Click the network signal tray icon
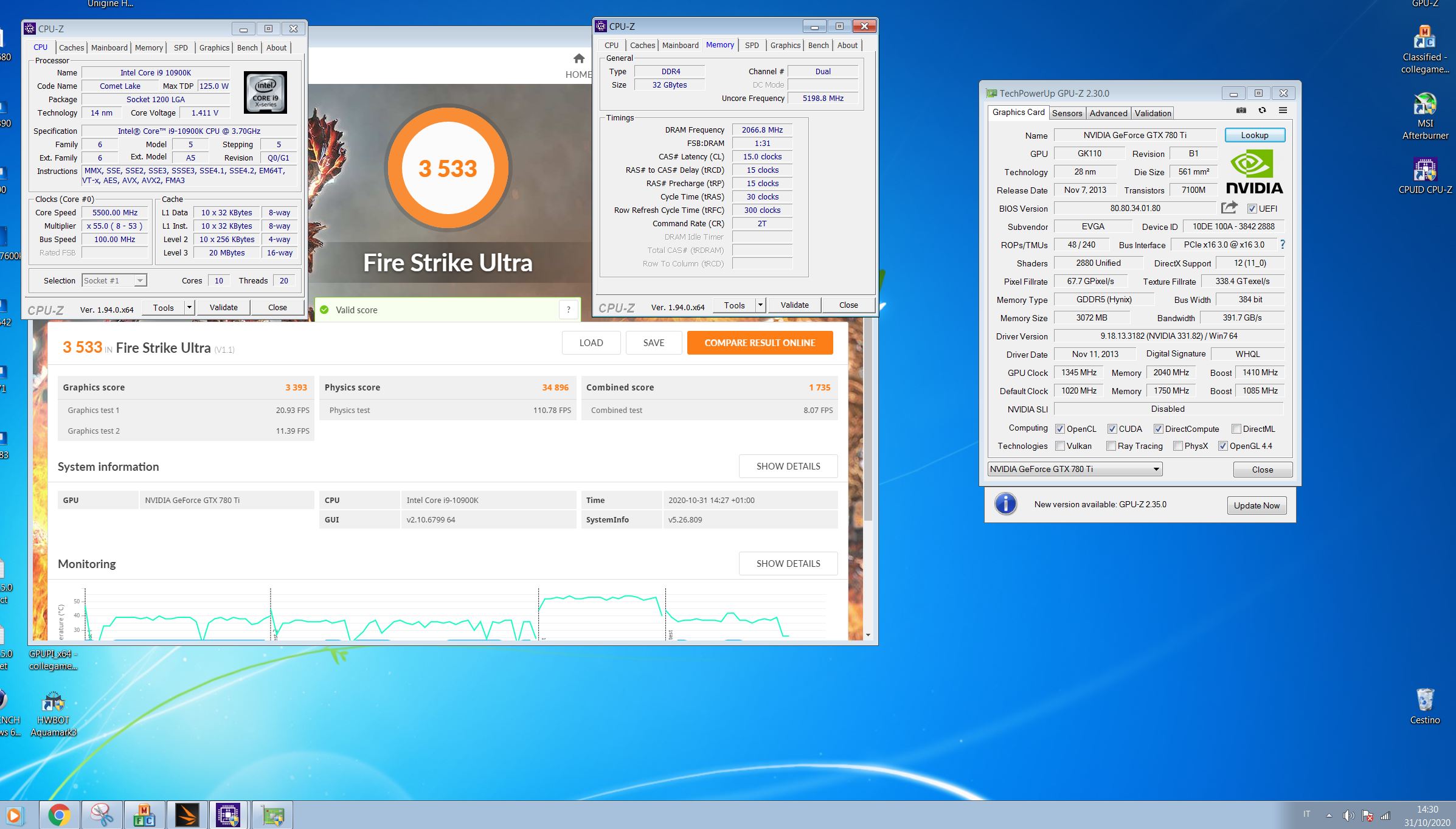 pyautogui.click(x=1385, y=815)
